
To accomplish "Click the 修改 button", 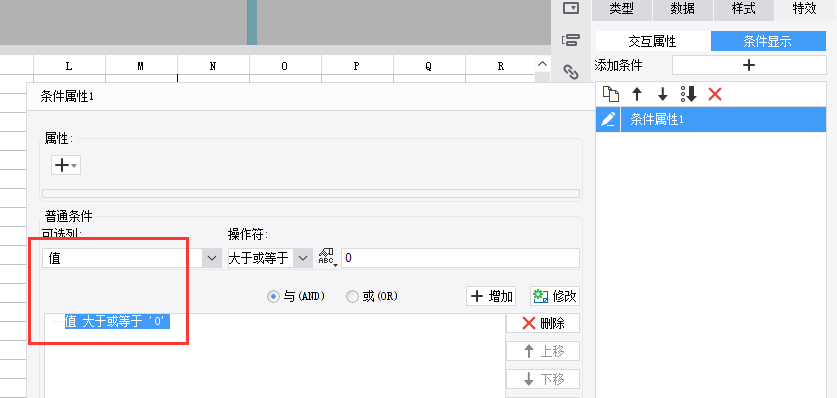I will pyautogui.click(x=555, y=296).
